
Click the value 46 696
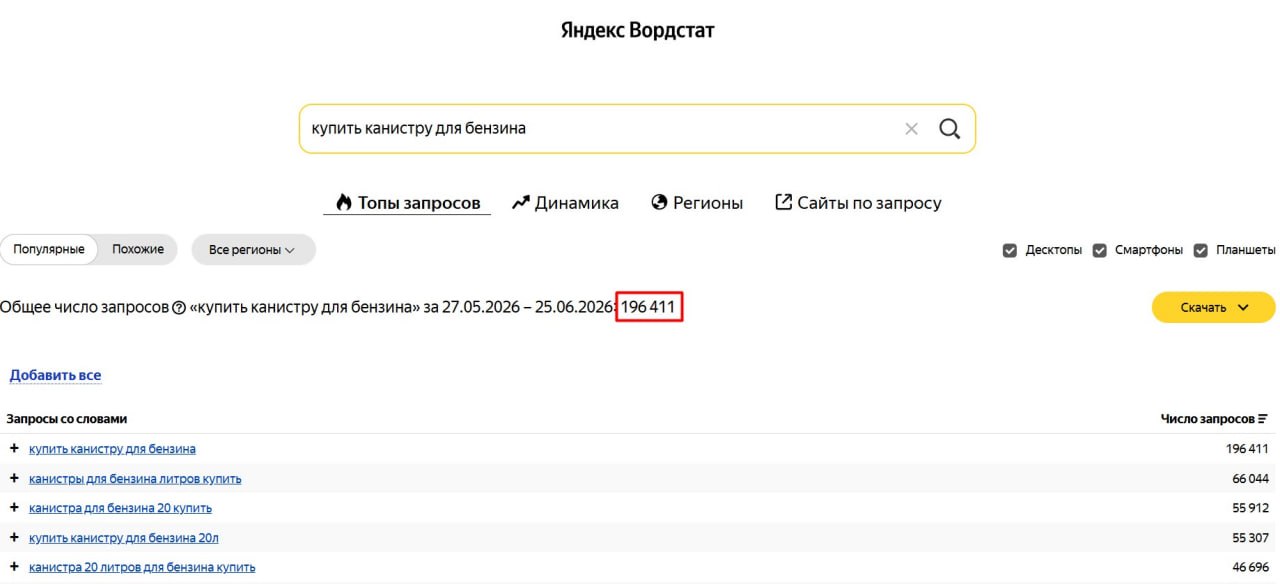[x=1250, y=567]
